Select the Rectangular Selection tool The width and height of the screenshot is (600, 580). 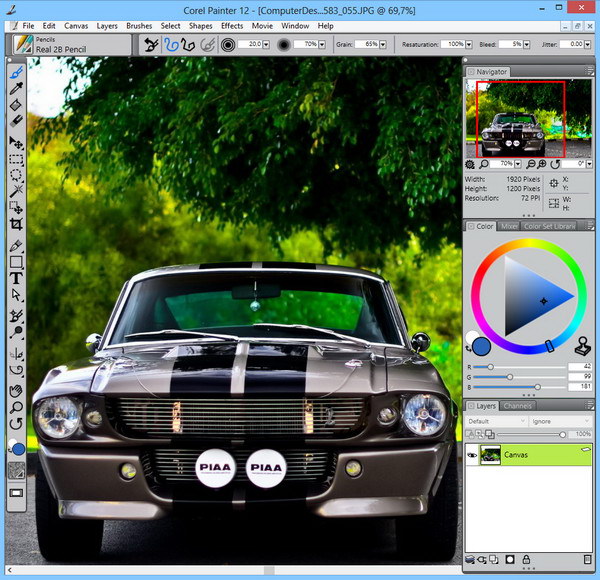tap(16, 159)
